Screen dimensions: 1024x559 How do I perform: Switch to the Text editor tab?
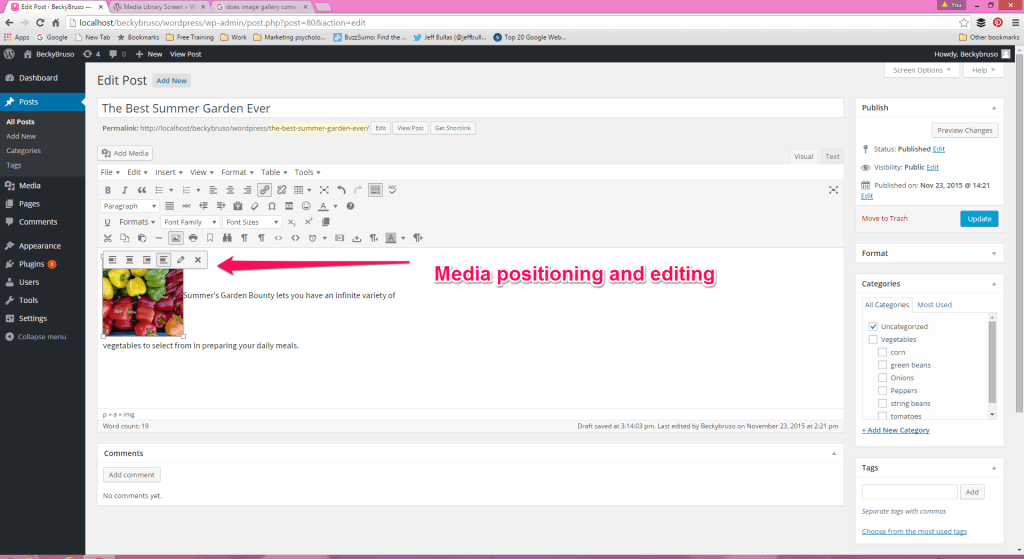click(x=832, y=157)
